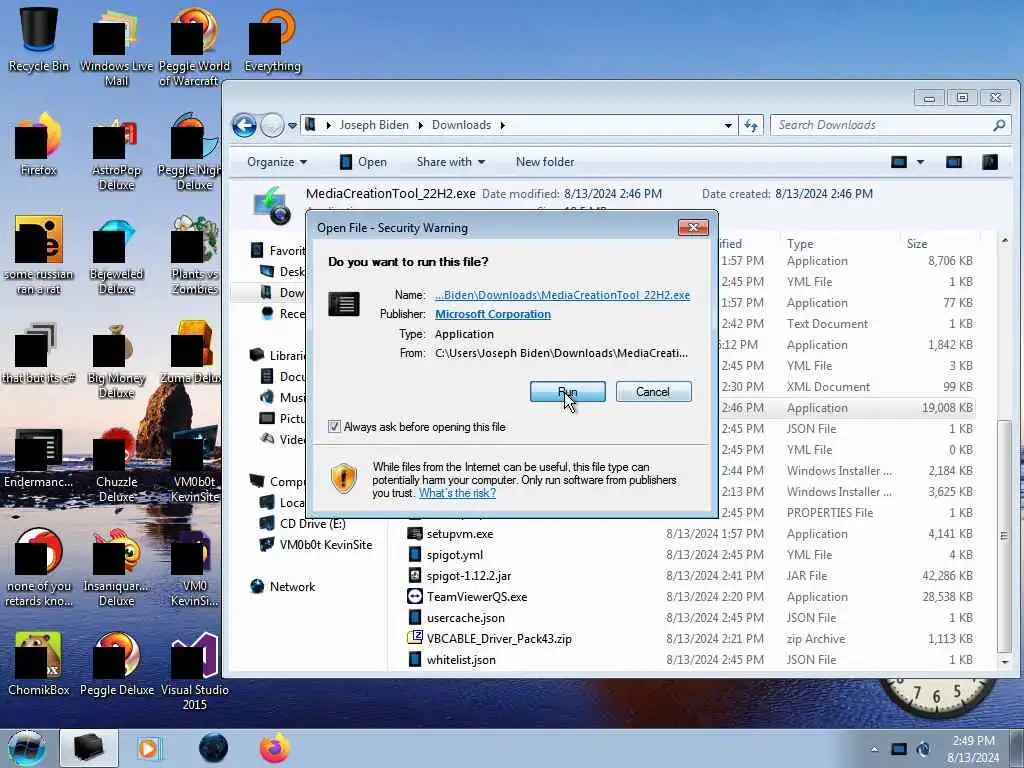Launch Firefox from taskbar
The image size is (1024, 768).
tap(275, 748)
